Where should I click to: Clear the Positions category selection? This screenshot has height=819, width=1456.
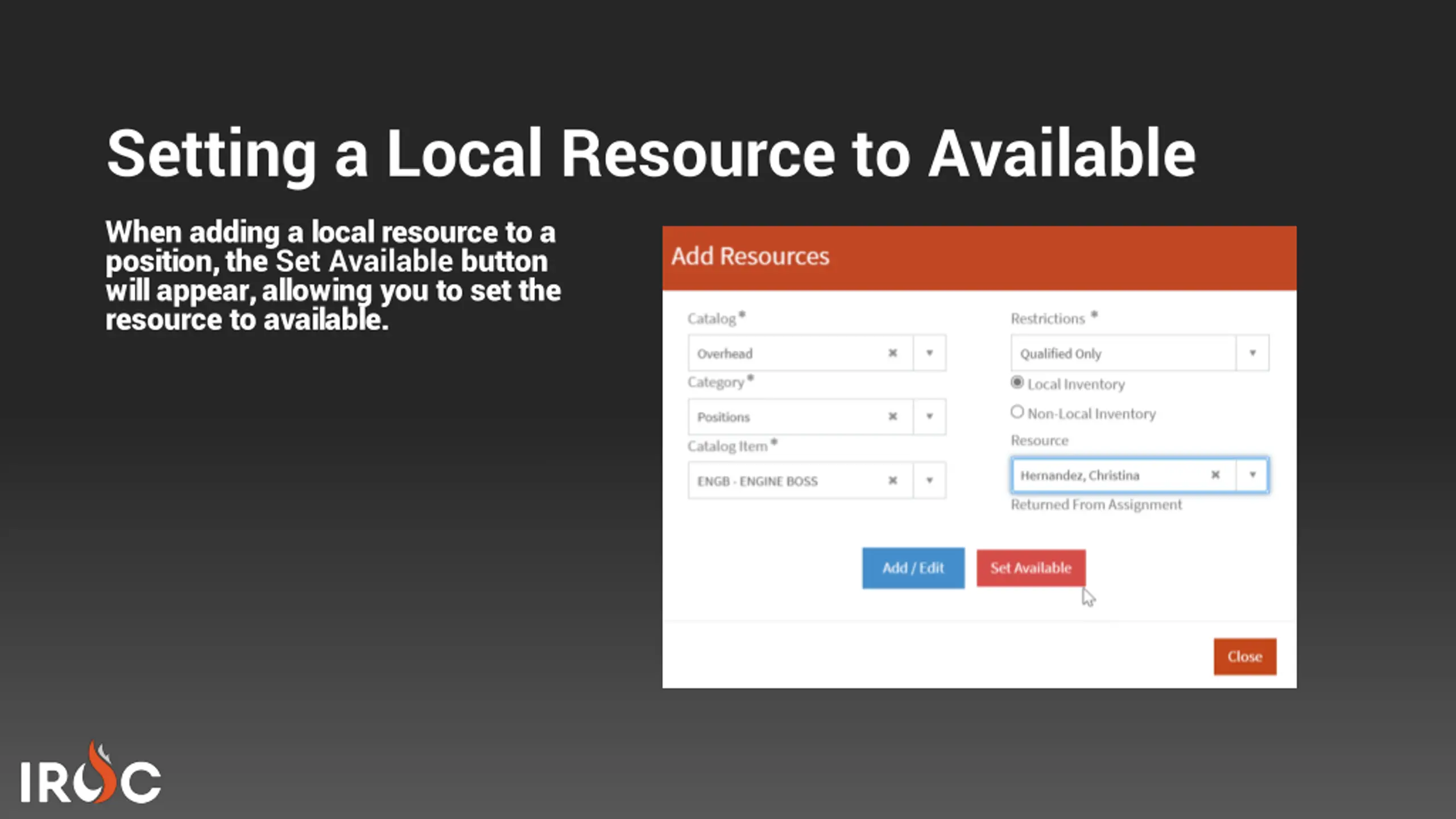(x=892, y=417)
